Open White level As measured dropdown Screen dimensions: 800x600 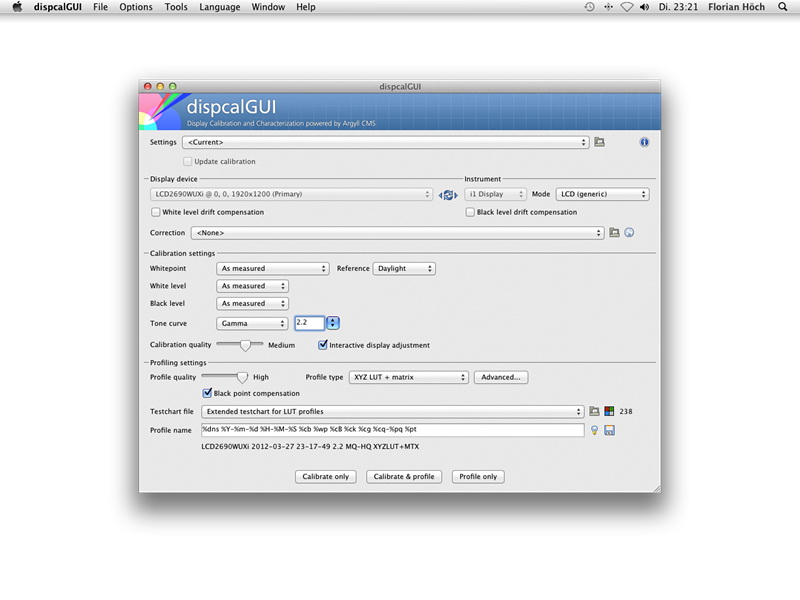click(x=252, y=286)
